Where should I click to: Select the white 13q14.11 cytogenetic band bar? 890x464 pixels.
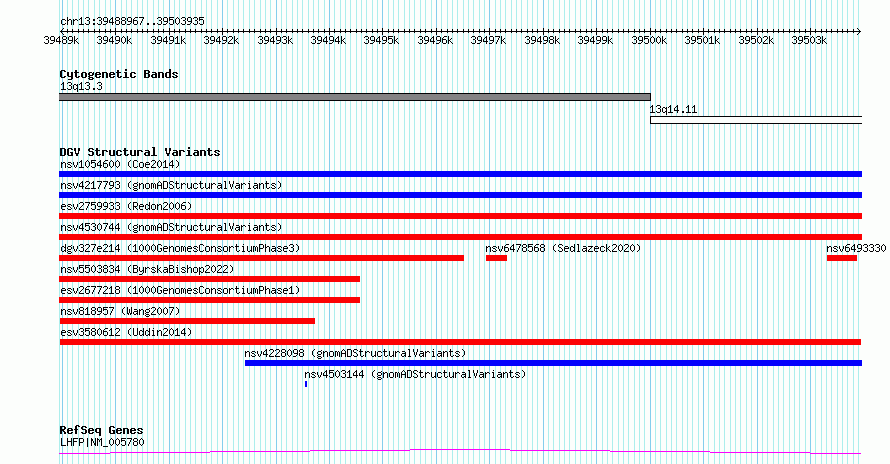point(756,120)
